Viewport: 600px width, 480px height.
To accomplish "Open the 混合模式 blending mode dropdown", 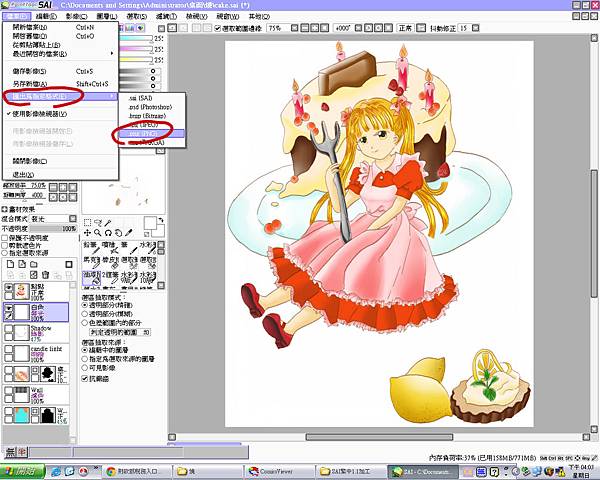I will pyautogui.click(x=73, y=219).
